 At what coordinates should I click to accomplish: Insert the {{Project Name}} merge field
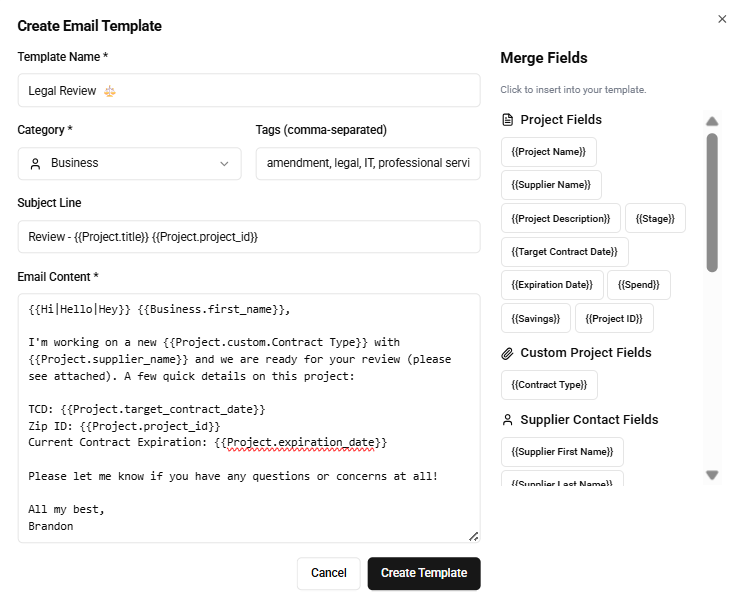548,152
